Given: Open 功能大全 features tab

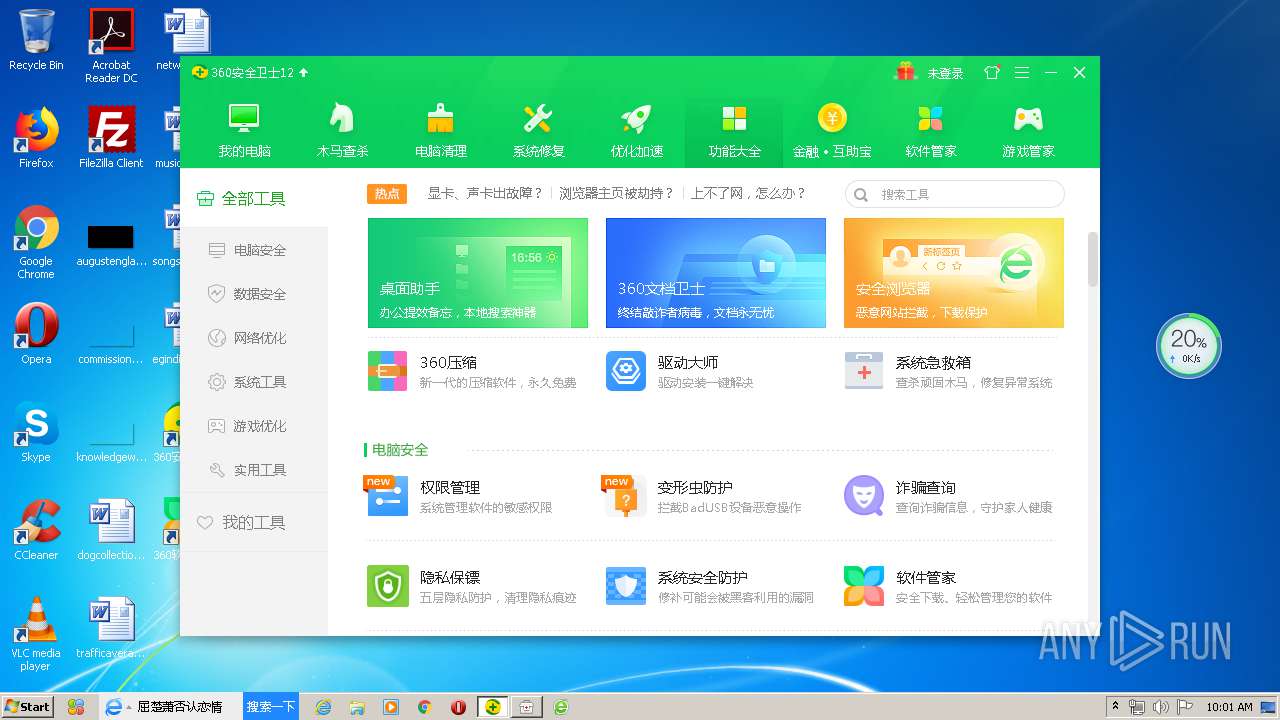Looking at the screenshot, I should 734,131.
